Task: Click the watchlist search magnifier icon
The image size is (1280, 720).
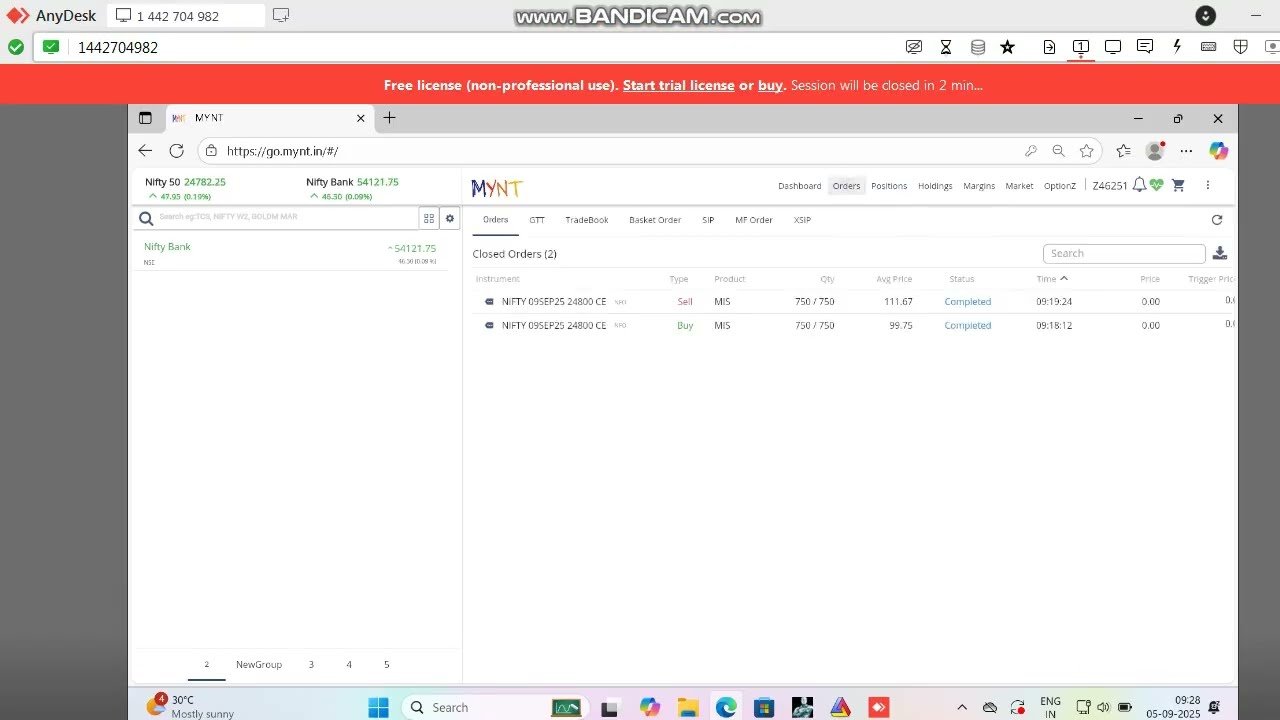Action: tap(146, 218)
